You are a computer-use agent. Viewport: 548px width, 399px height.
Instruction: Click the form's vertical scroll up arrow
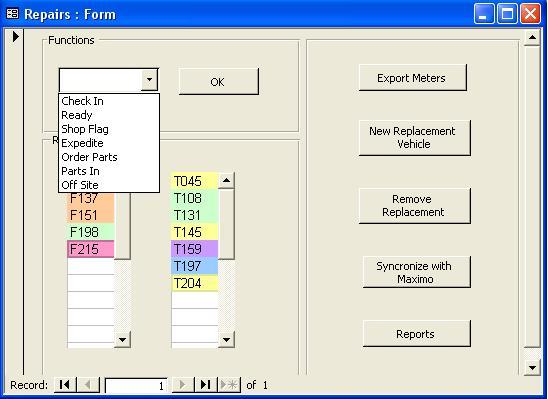pos(532,38)
